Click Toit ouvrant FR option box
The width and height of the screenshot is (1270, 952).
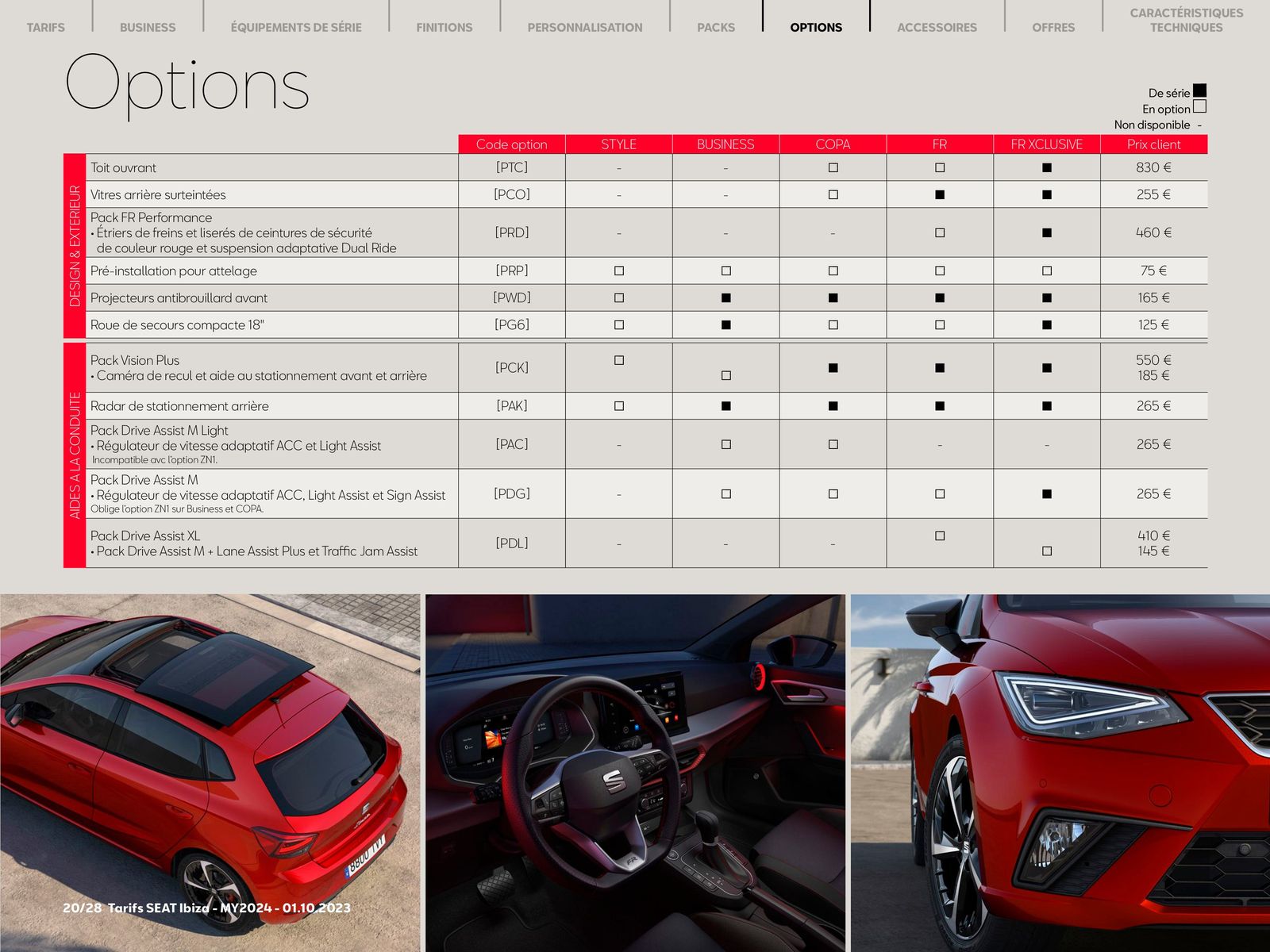[940, 167]
